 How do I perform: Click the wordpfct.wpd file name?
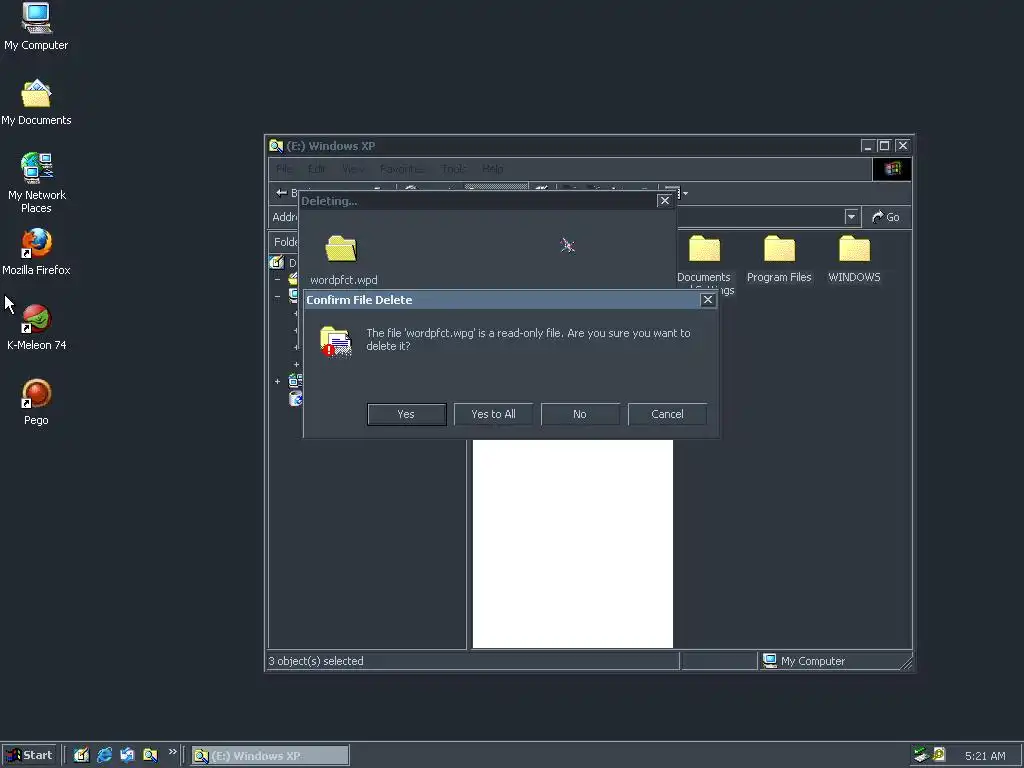coord(344,280)
